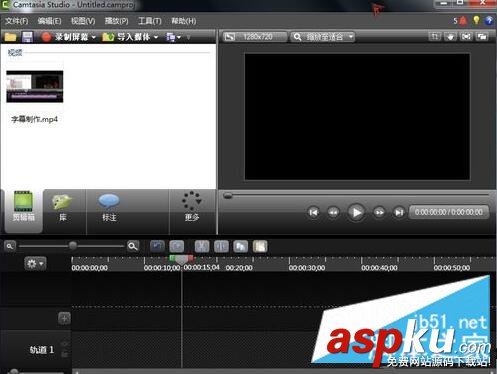Image resolution: width=497 pixels, height=374 pixels.
Task: Select the 字幕制作.mp4 video thumbnail
Action: [x=35, y=86]
